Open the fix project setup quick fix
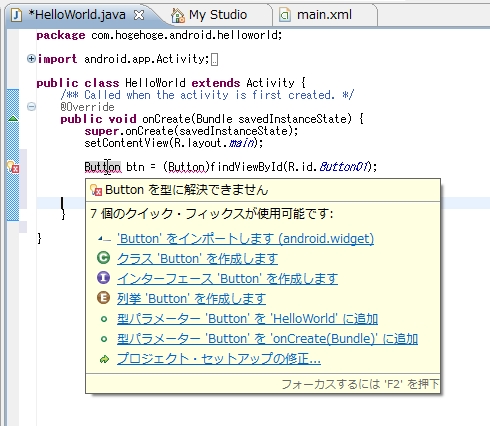This screenshot has height=426, width=490. coord(219,359)
